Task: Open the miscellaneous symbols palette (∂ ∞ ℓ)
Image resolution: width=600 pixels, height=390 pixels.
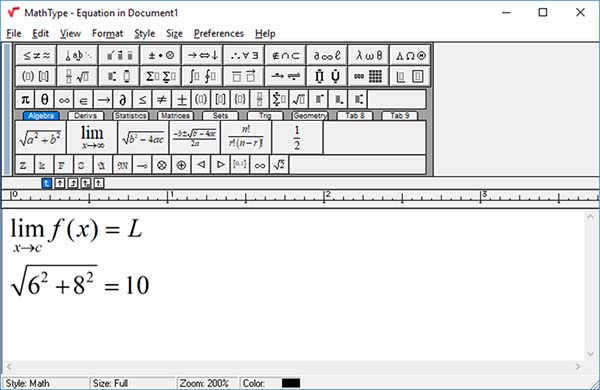Action: click(x=327, y=55)
